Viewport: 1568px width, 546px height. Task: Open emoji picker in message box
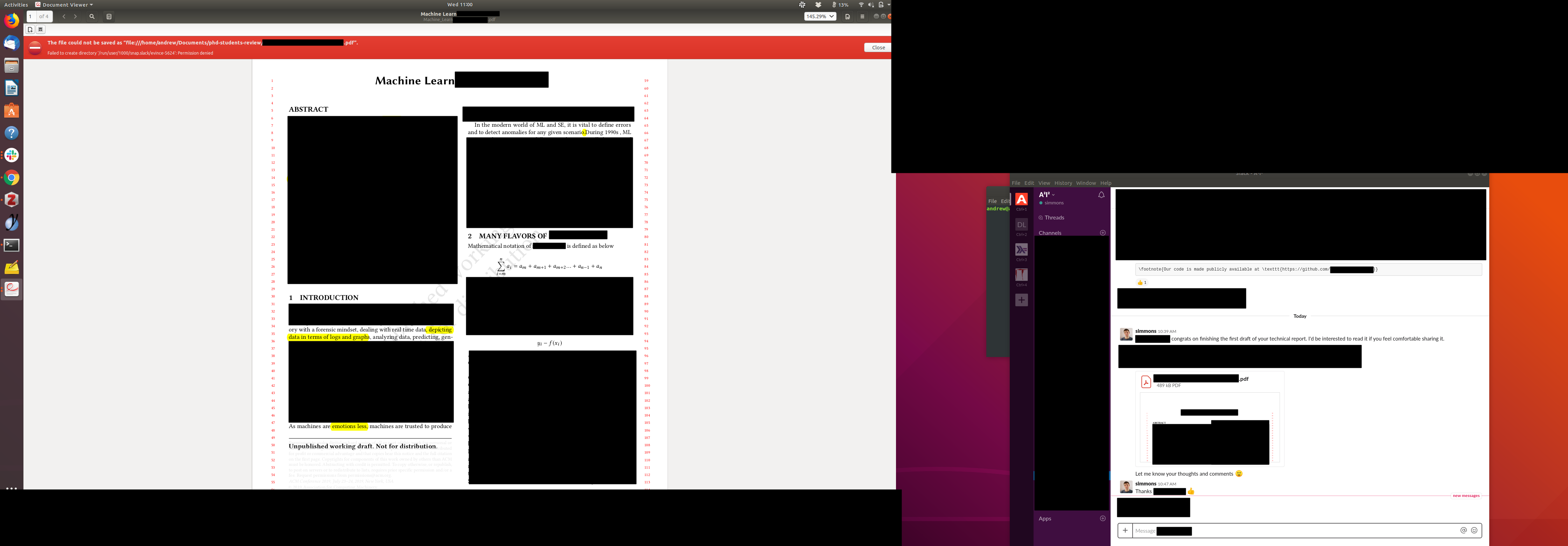click(1473, 530)
